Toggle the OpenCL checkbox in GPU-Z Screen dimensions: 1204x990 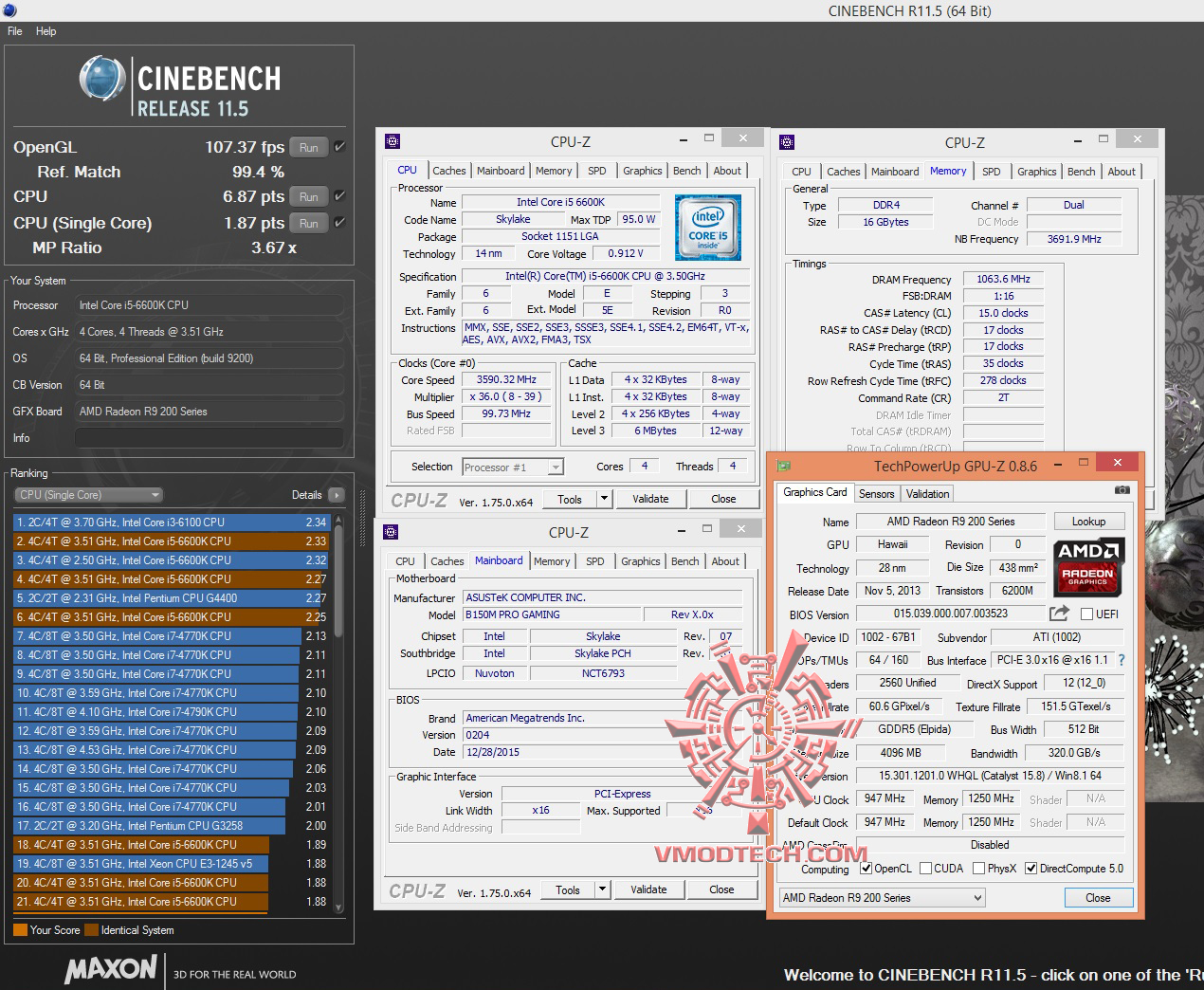coord(866,869)
